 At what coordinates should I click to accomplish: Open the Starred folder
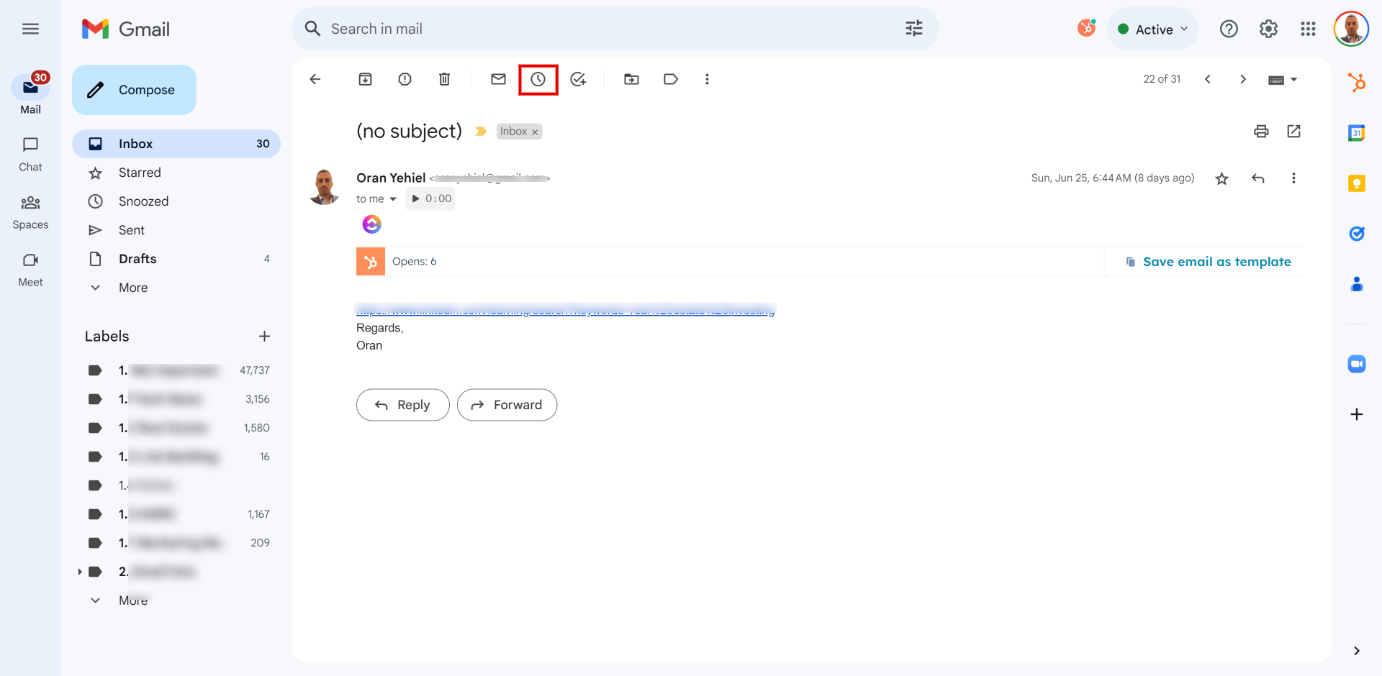176,173
